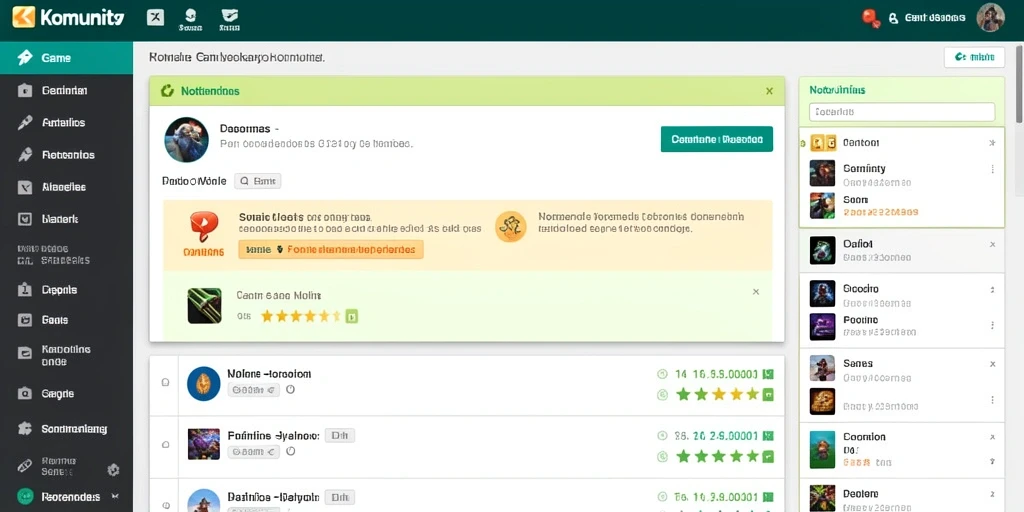The width and height of the screenshot is (1024, 512).
Task: Open the user avatar in top-right corner
Action: 990,18
